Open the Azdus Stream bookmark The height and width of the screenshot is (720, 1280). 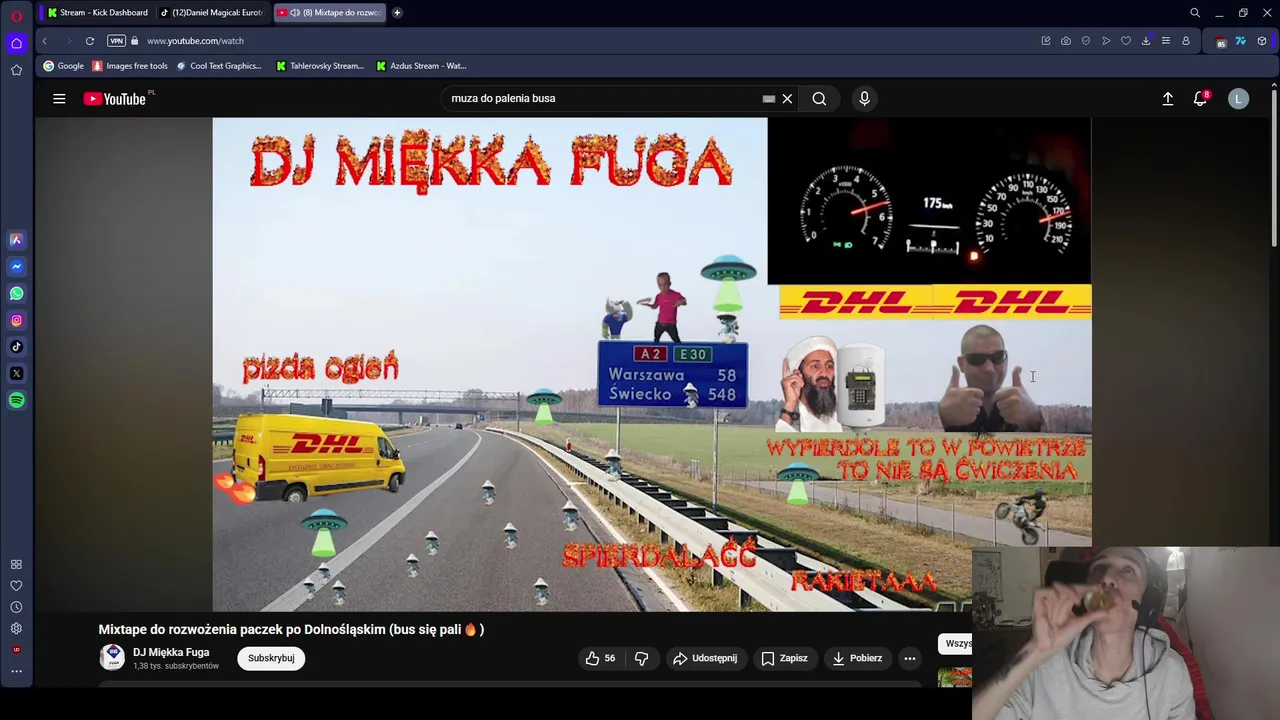pos(421,66)
